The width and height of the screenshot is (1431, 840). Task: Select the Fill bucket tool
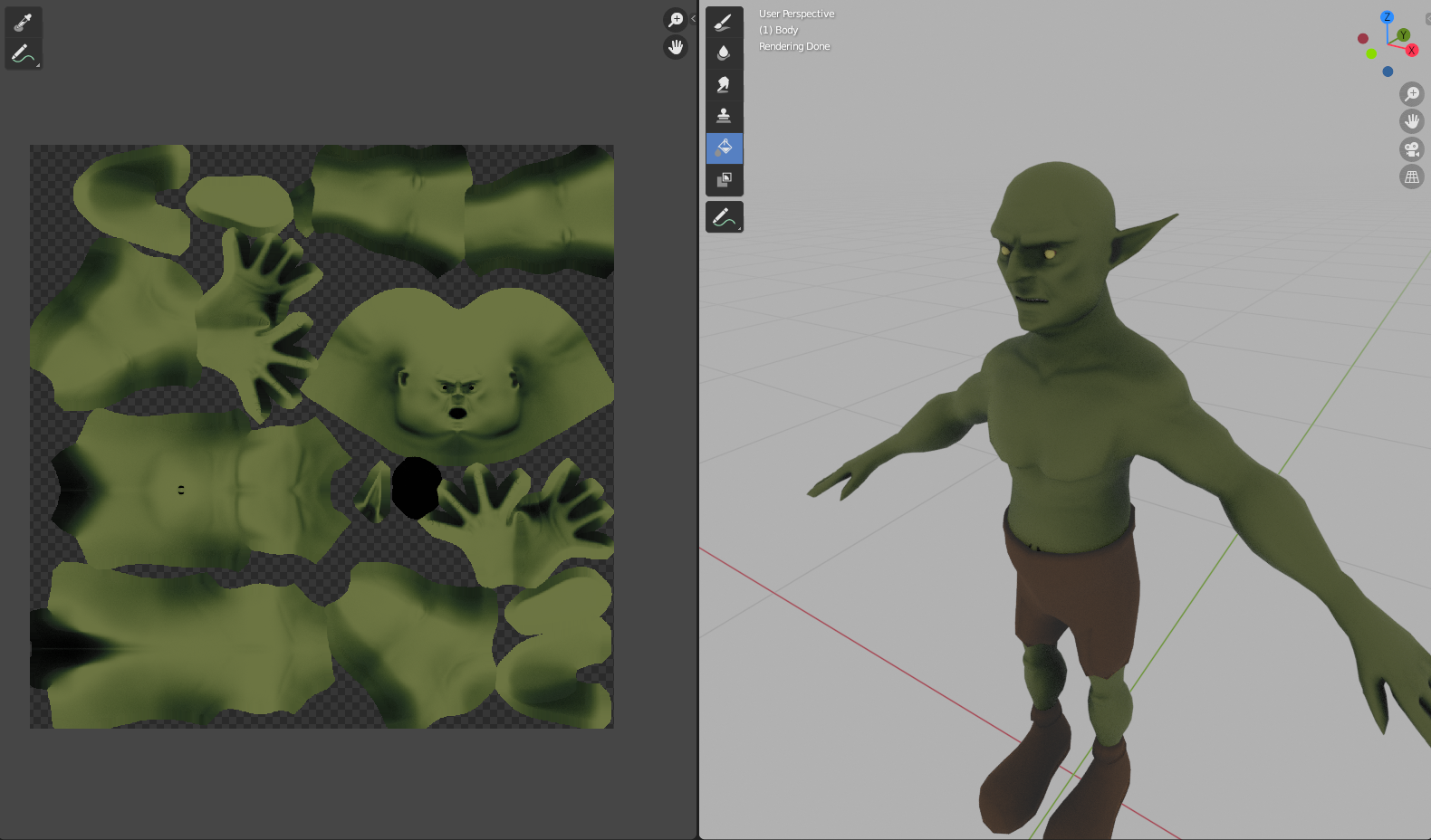point(724,148)
